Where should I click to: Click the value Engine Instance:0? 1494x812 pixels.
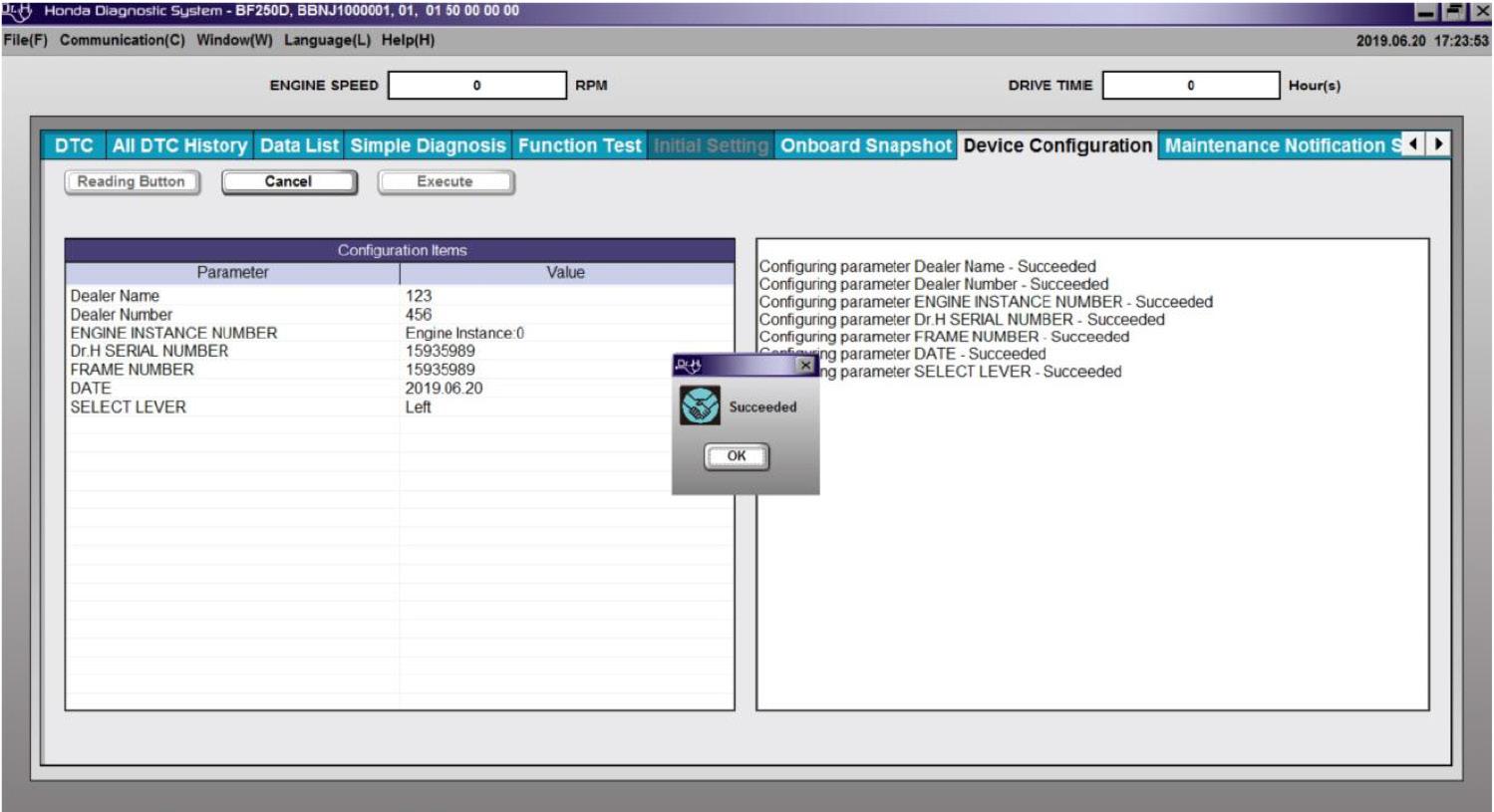click(464, 333)
